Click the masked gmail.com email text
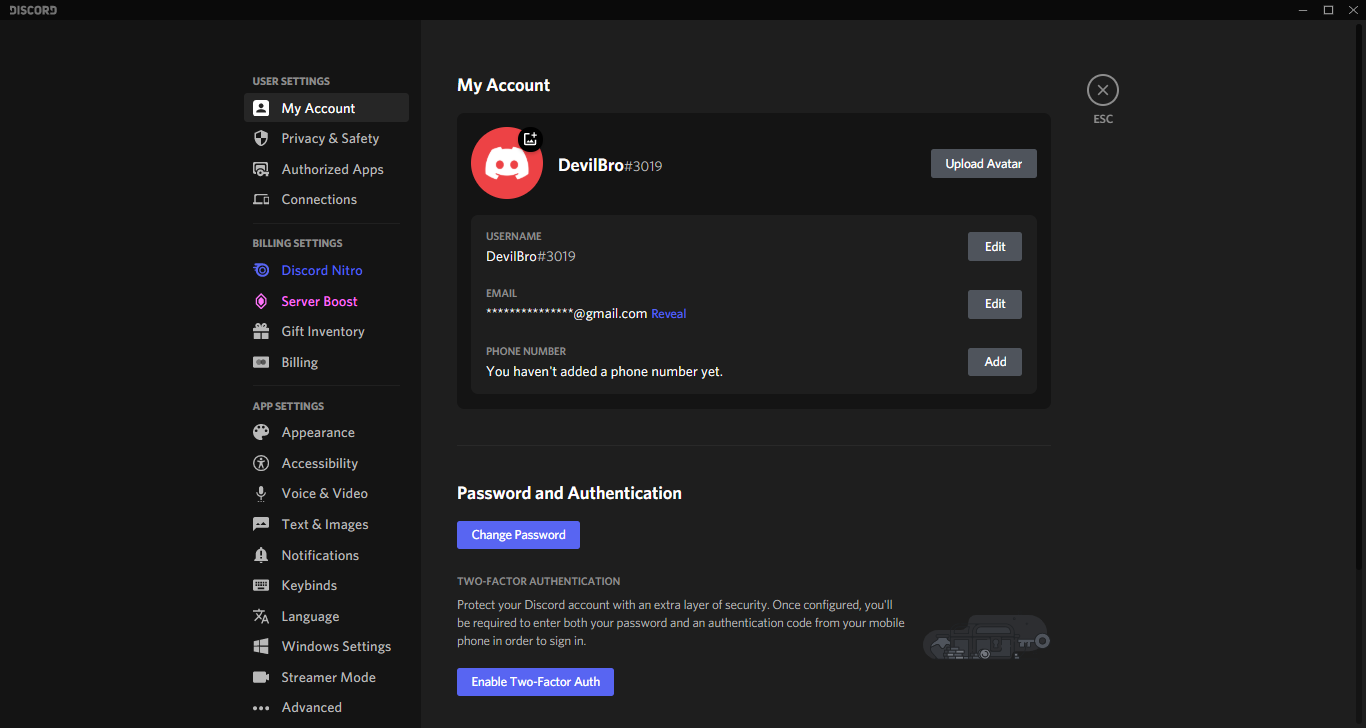The image size is (1366, 728). click(566, 313)
